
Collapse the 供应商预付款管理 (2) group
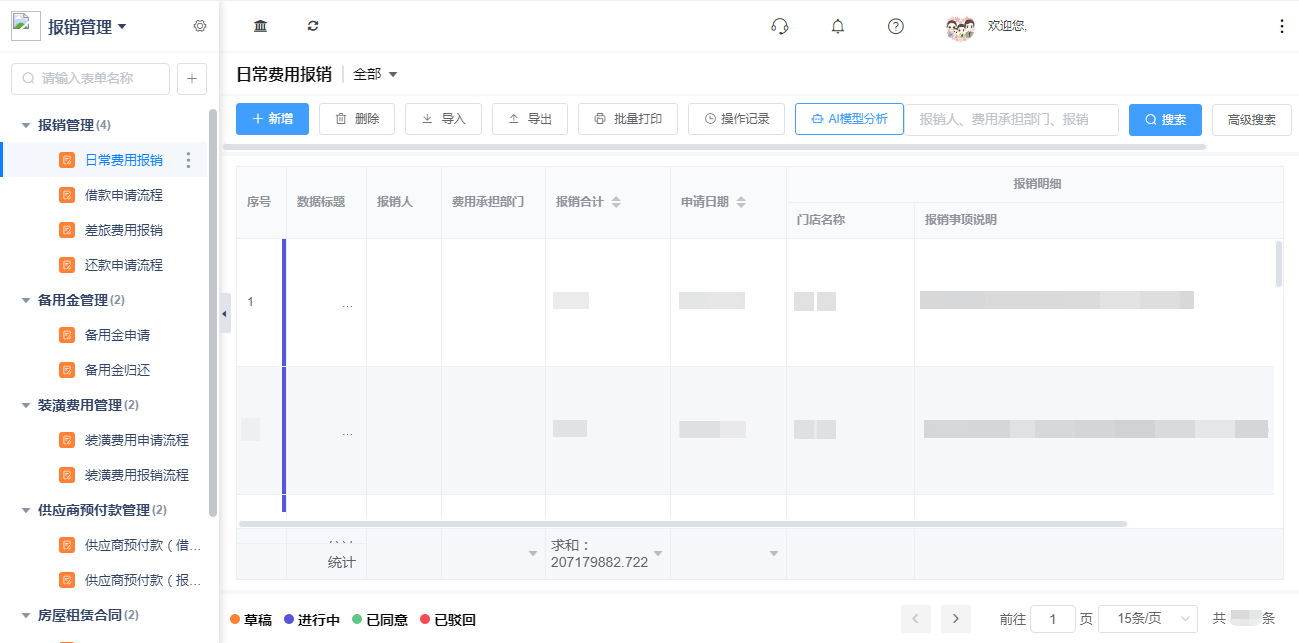(26, 510)
